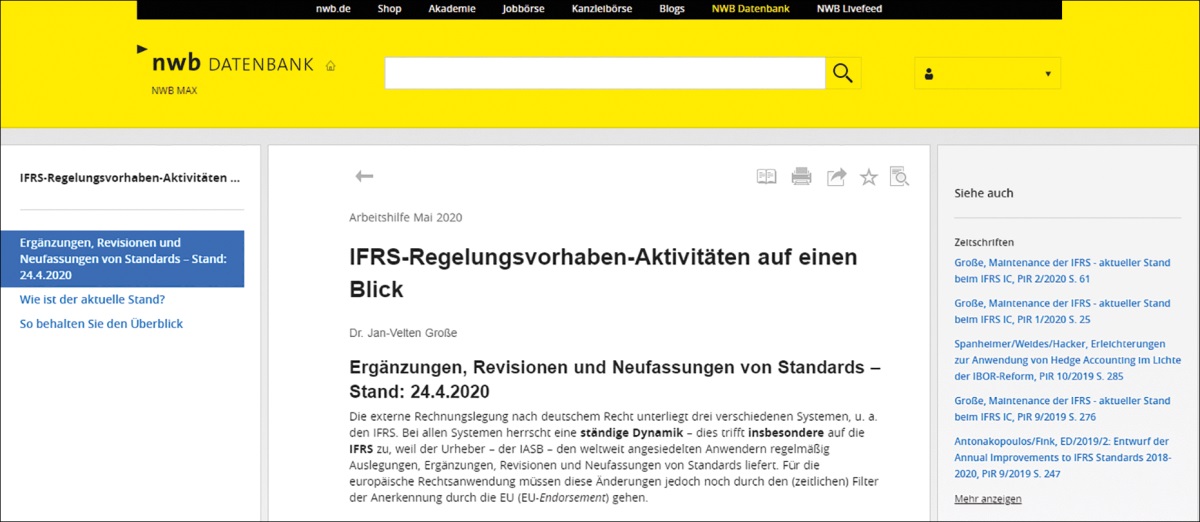1200x522 pixels.
Task: Select 'Wie ist der aktuelle Stand?' section
Action: pyautogui.click(x=92, y=299)
